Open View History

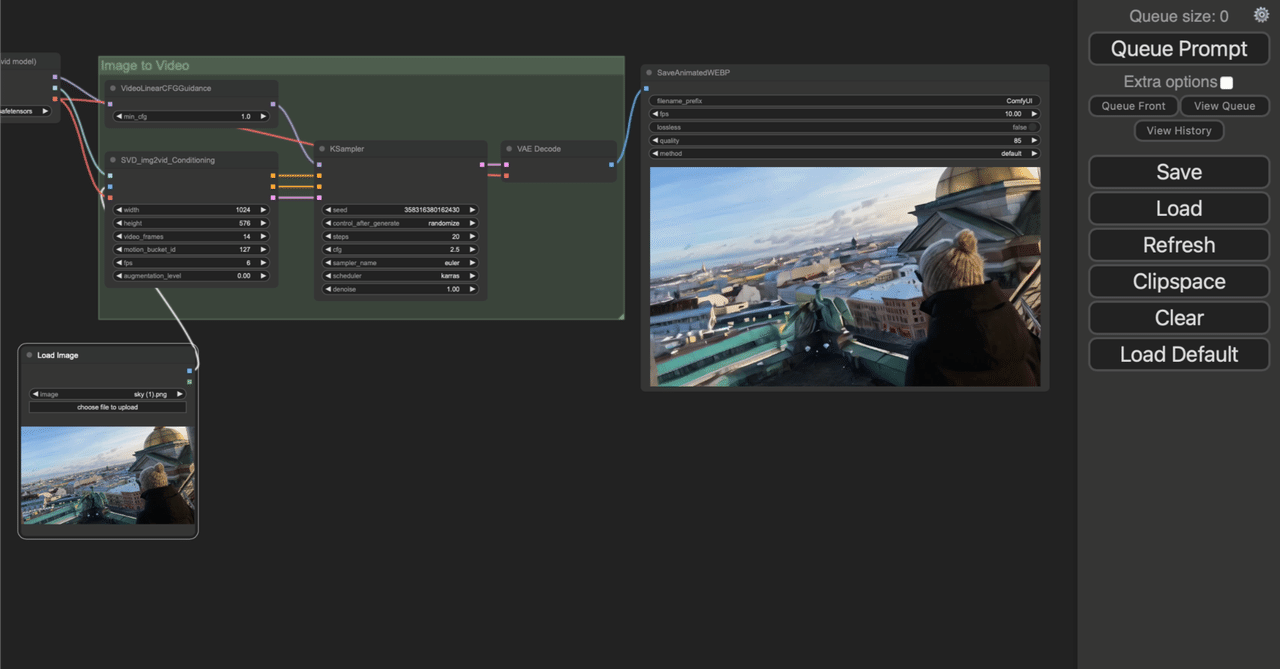[1179, 131]
